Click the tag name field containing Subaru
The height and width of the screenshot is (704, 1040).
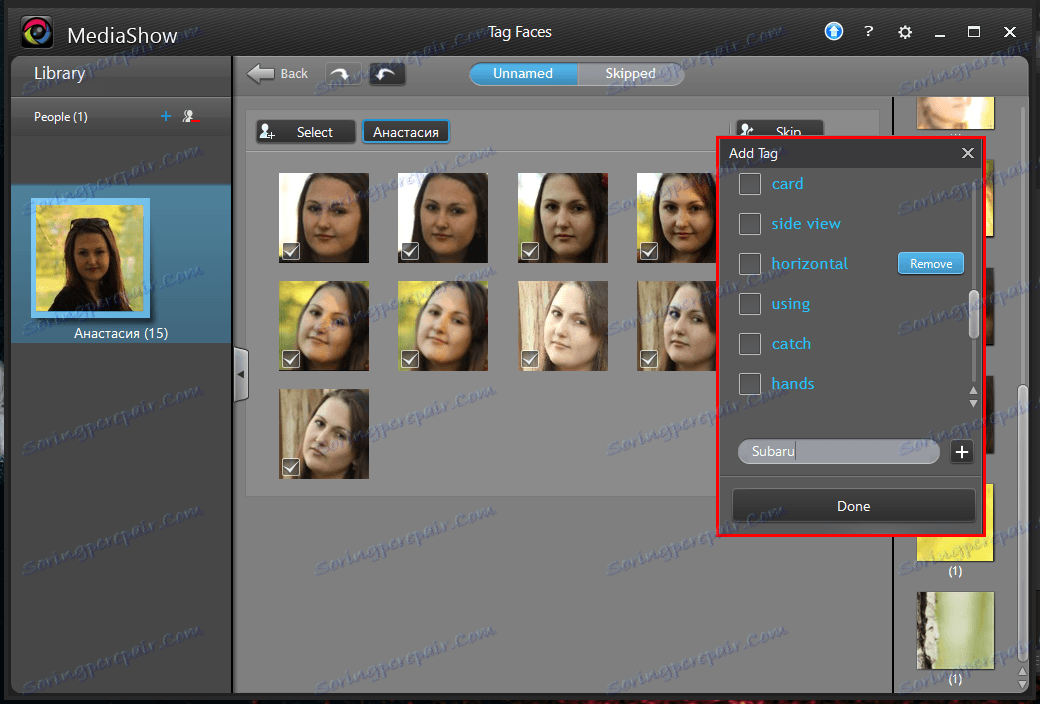(838, 451)
